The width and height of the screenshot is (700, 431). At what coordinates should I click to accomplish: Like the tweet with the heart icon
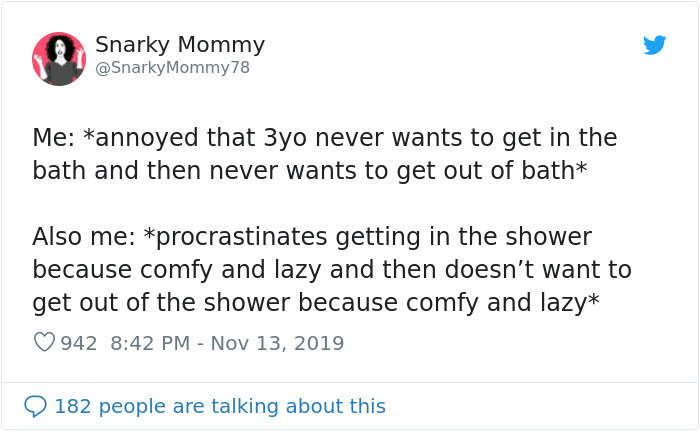point(44,343)
